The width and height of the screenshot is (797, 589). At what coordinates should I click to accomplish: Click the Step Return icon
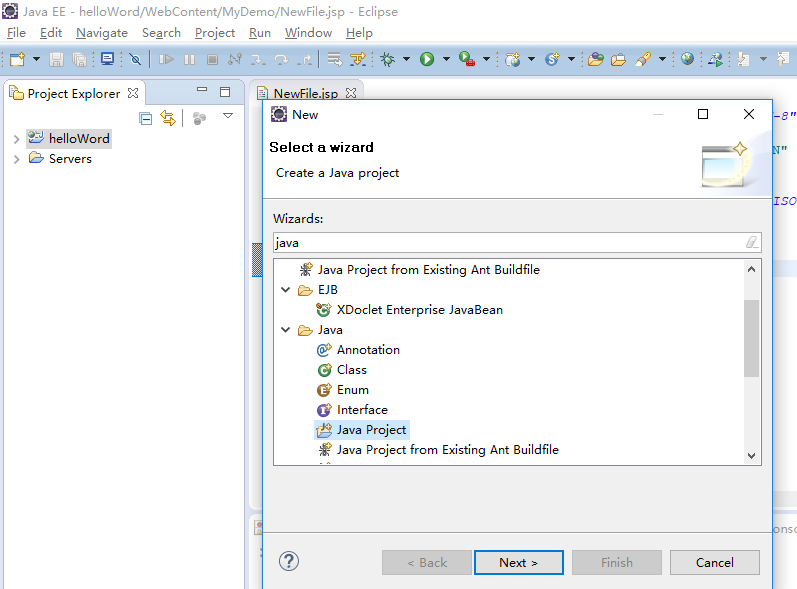pyautogui.click(x=304, y=59)
